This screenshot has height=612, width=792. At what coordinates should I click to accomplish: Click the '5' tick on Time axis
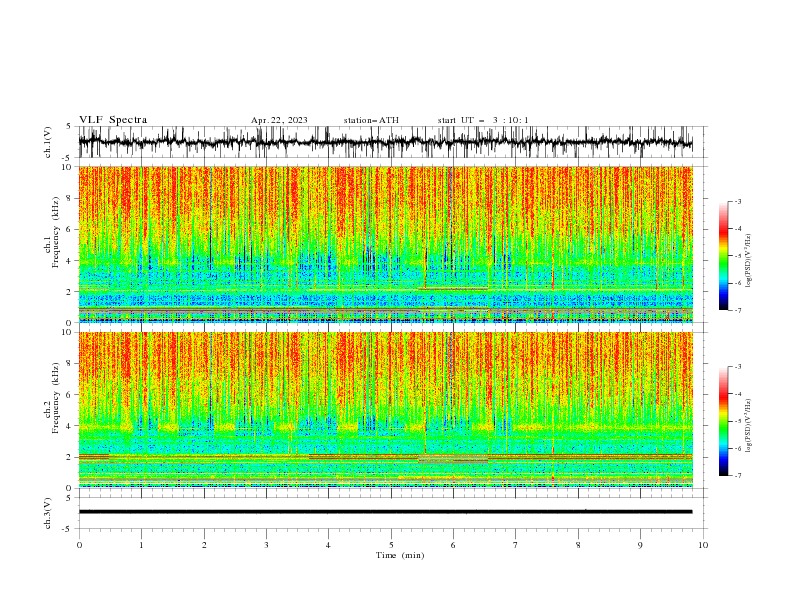391,545
